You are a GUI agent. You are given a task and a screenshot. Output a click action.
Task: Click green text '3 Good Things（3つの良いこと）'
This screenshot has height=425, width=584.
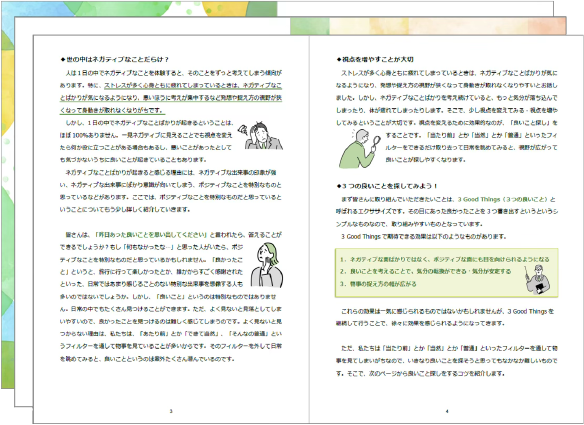[503, 199]
